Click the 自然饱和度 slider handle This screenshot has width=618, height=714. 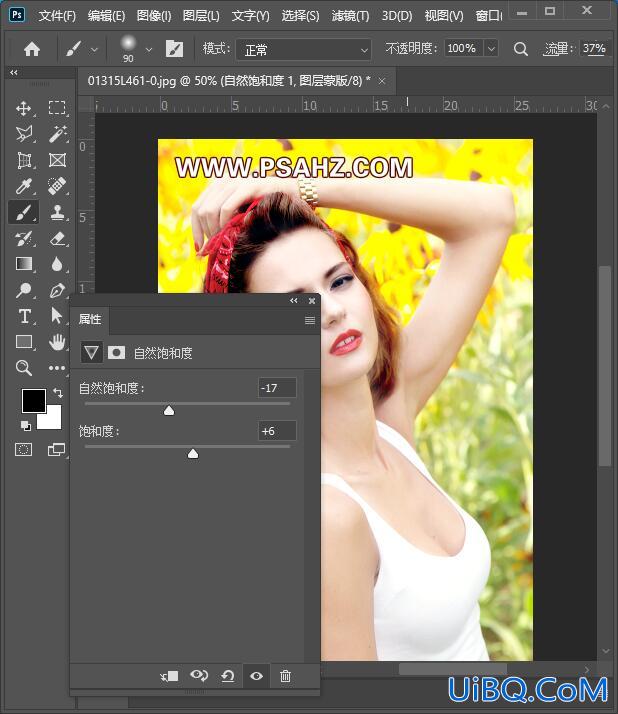(169, 411)
